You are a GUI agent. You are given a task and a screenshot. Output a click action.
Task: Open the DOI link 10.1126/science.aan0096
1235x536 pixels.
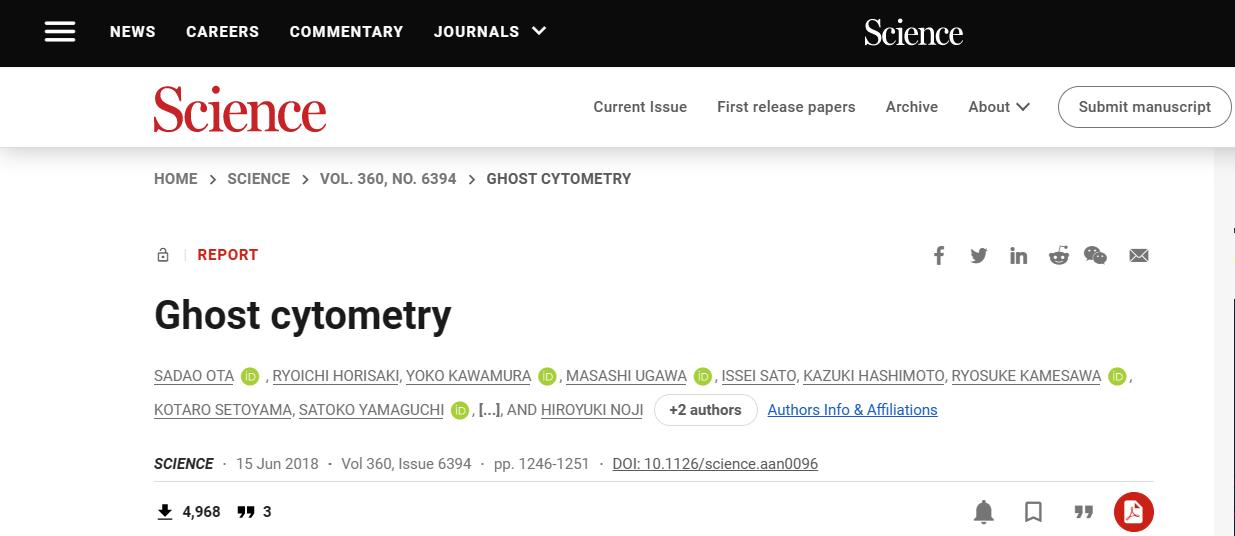pos(715,464)
